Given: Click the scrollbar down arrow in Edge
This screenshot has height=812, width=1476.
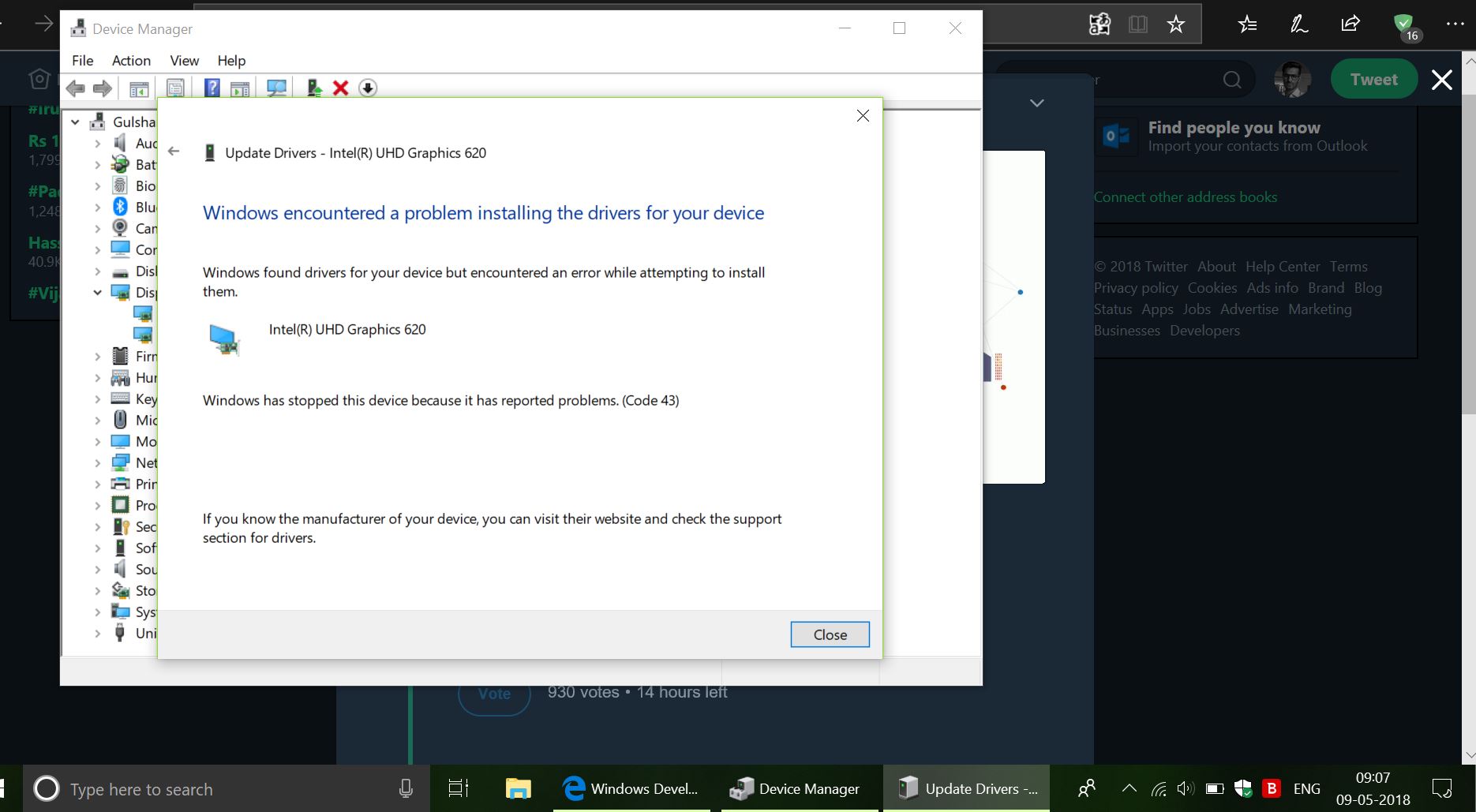Looking at the screenshot, I should coord(1469,755).
